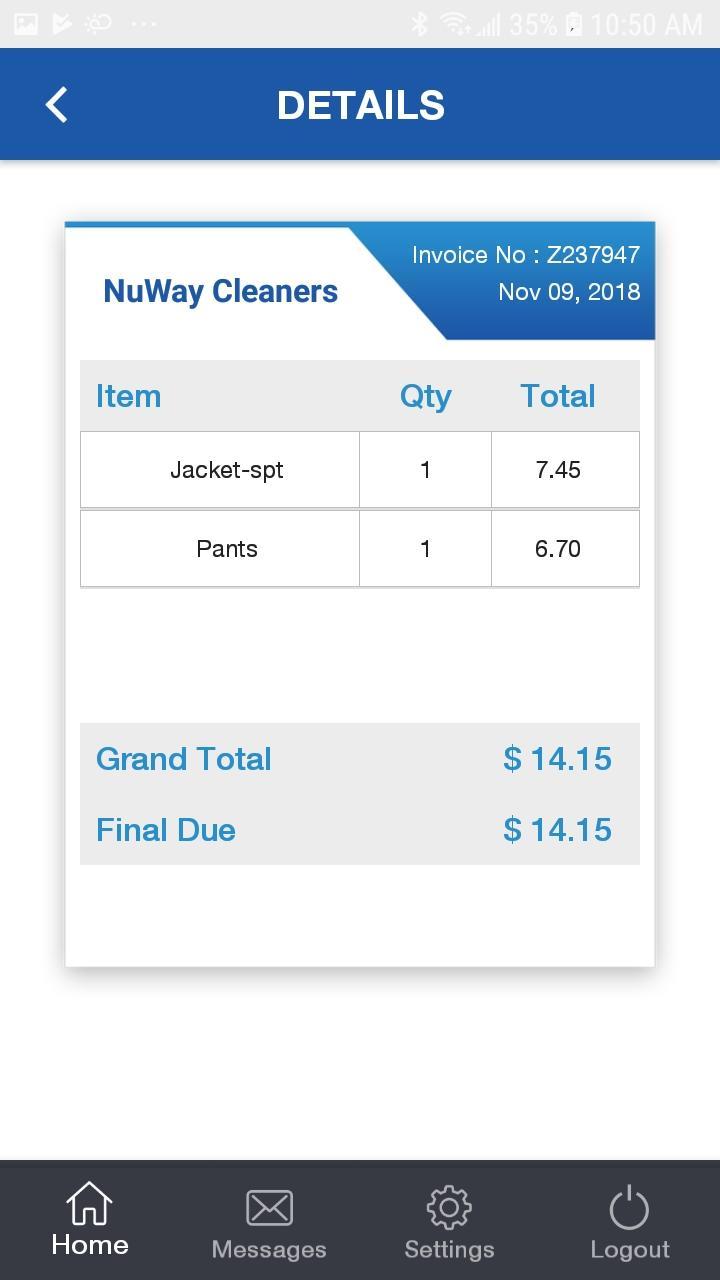This screenshot has width=720, height=1280.
Task: Open the Settings gear icon
Action: 449,1208
